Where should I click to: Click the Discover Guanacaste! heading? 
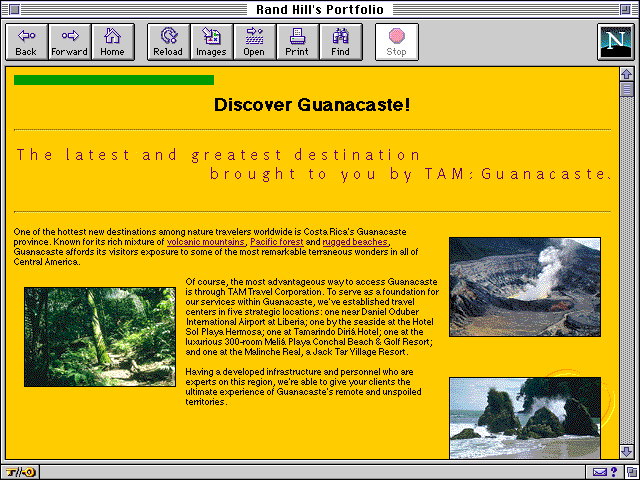tap(312, 105)
